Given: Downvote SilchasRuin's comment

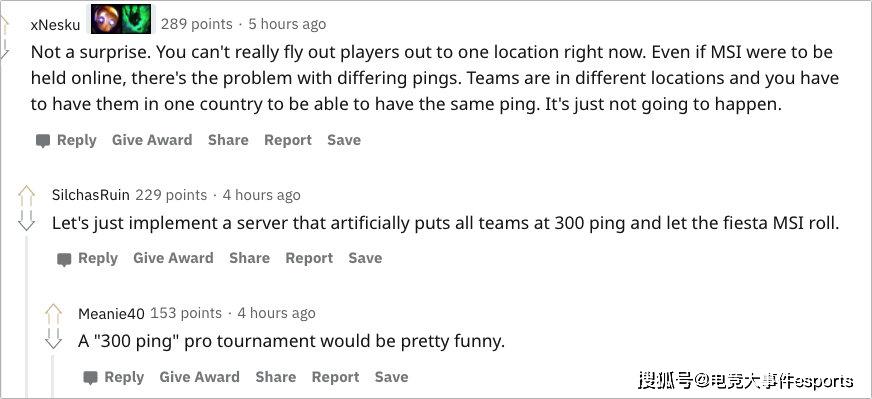Looking at the screenshot, I should tap(26, 221).
